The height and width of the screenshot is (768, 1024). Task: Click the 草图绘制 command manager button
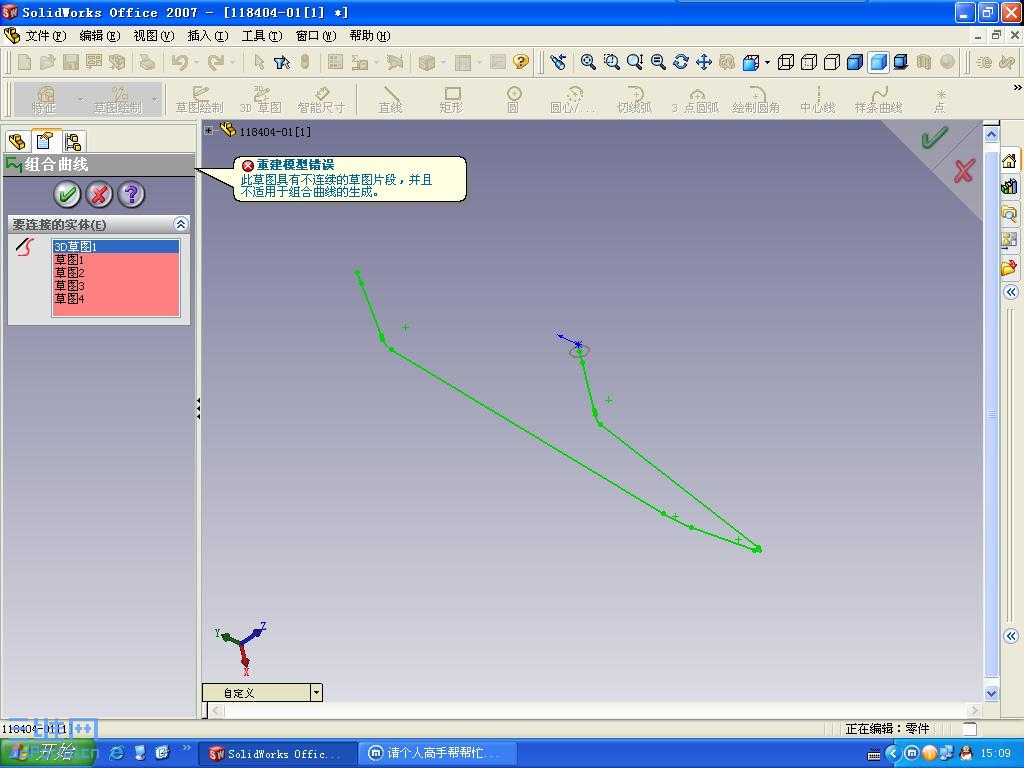coord(118,99)
